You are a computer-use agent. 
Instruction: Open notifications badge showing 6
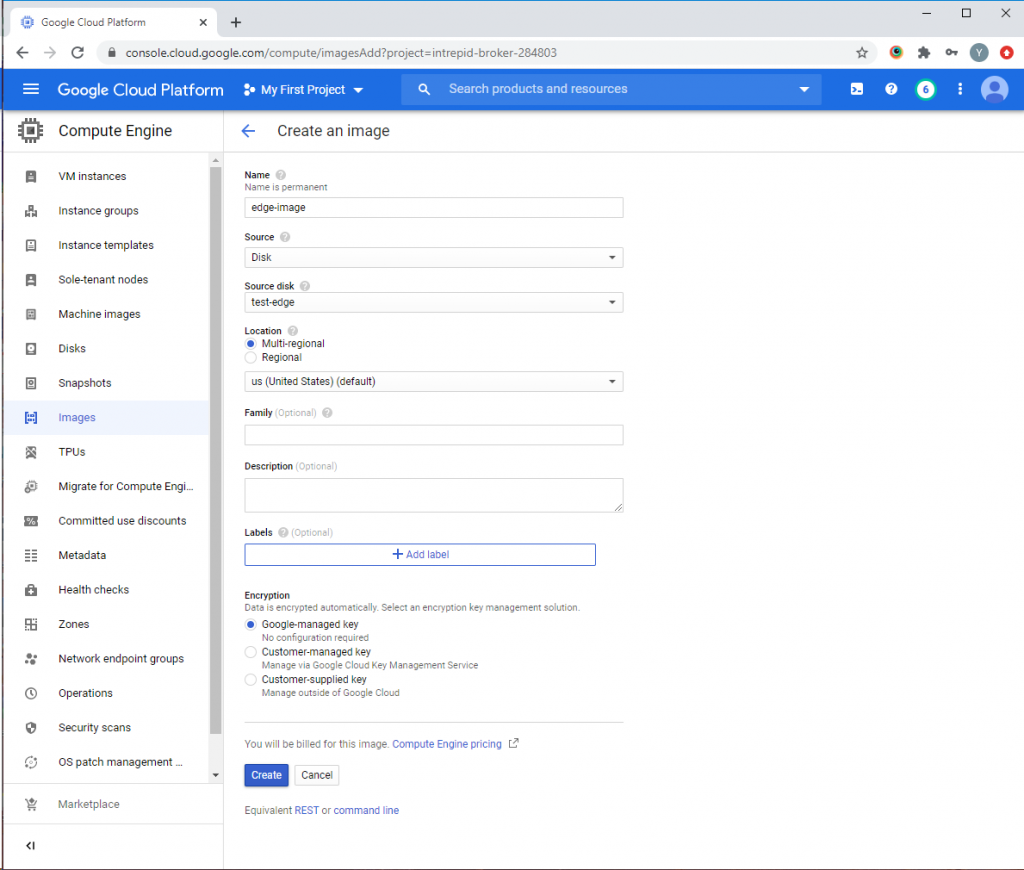925,89
